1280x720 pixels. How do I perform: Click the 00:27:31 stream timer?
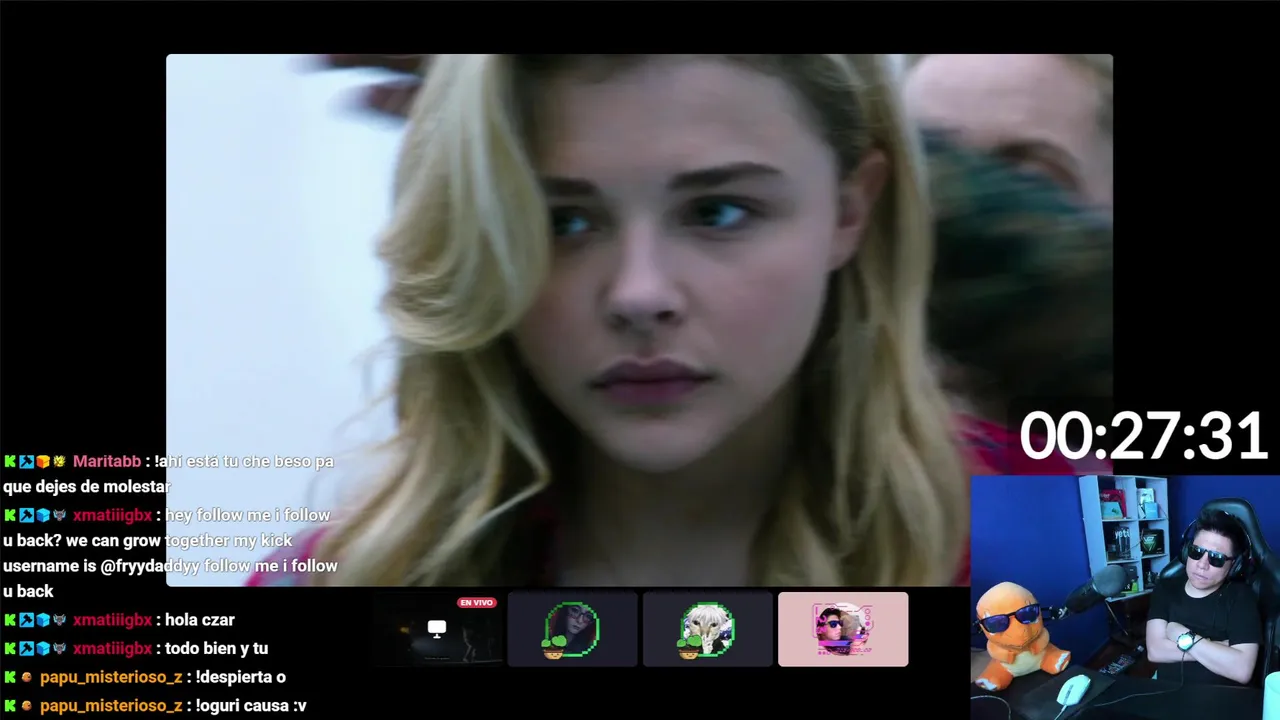[1143, 437]
